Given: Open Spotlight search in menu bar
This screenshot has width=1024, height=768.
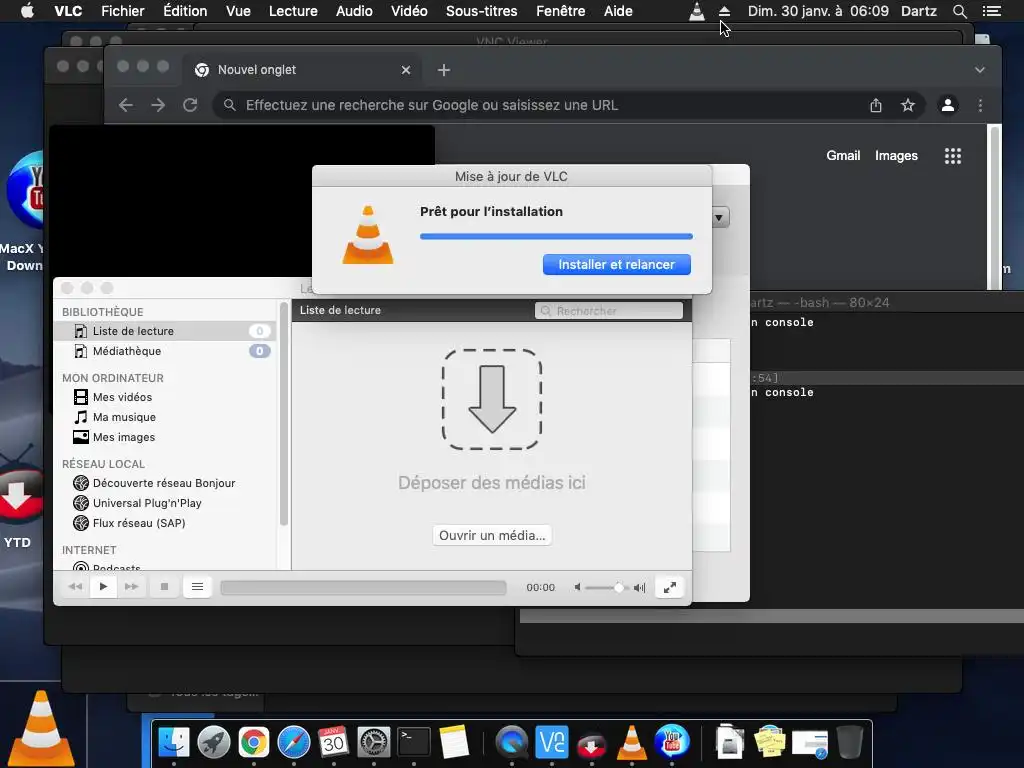Looking at the screenshot, I should click(959, 11).
